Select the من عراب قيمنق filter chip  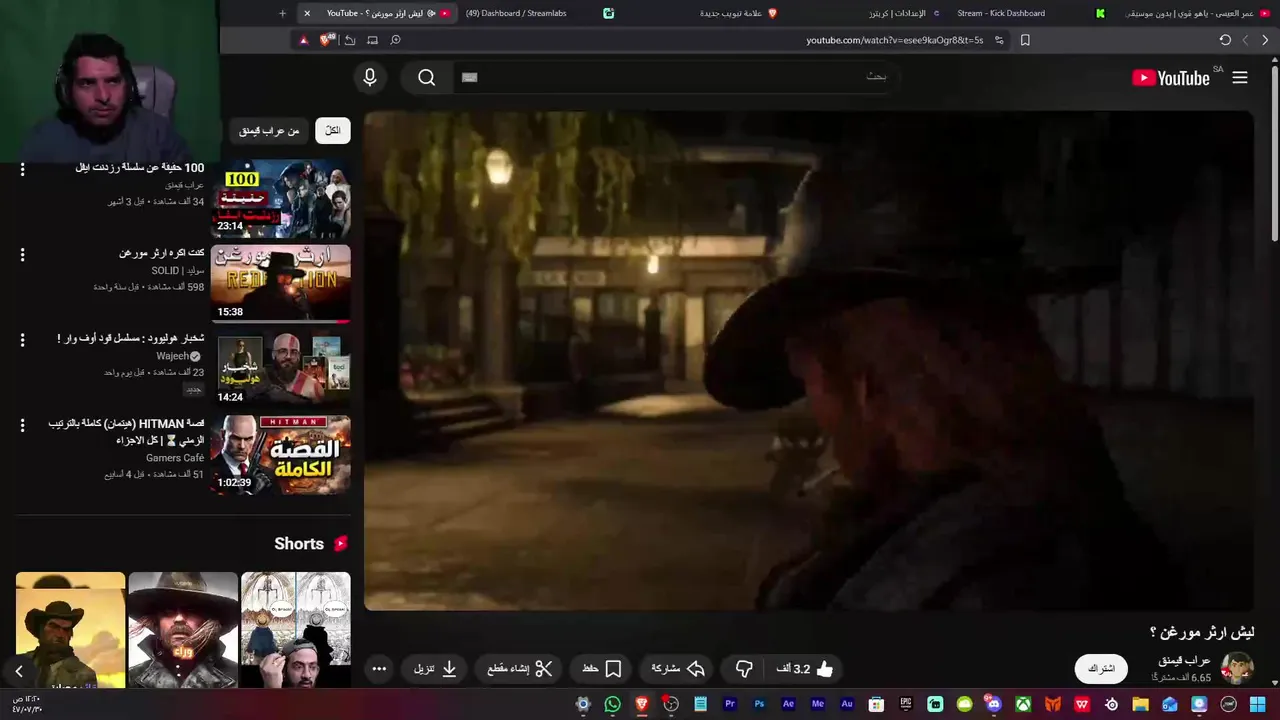tap(270, 131)
